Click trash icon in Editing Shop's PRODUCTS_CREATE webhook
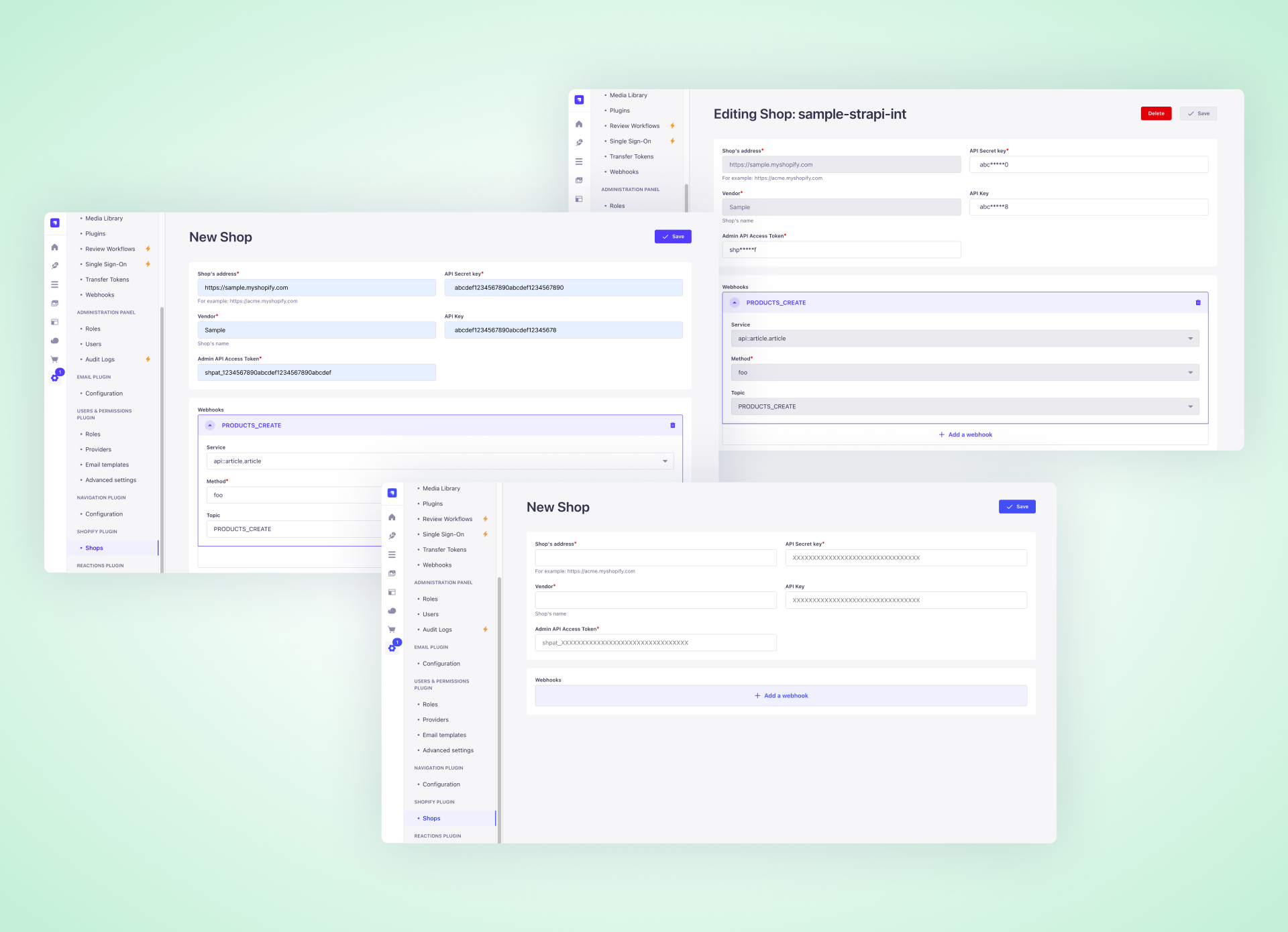This screenshot has width=1288, height=932. [x=1197, y=302]
